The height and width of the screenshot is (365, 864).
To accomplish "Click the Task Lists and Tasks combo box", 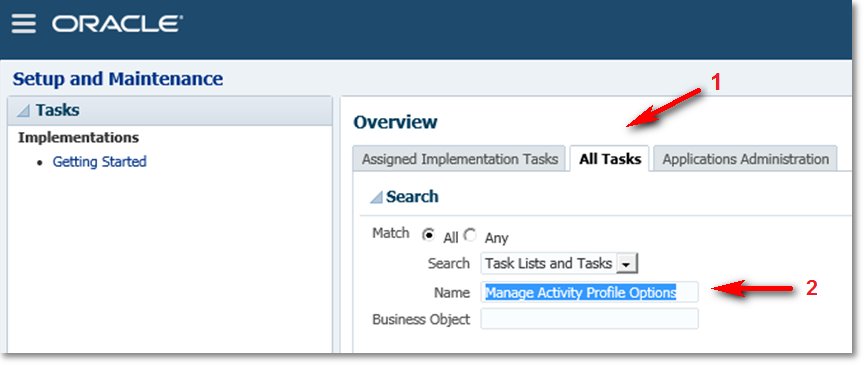I will 559,264.
